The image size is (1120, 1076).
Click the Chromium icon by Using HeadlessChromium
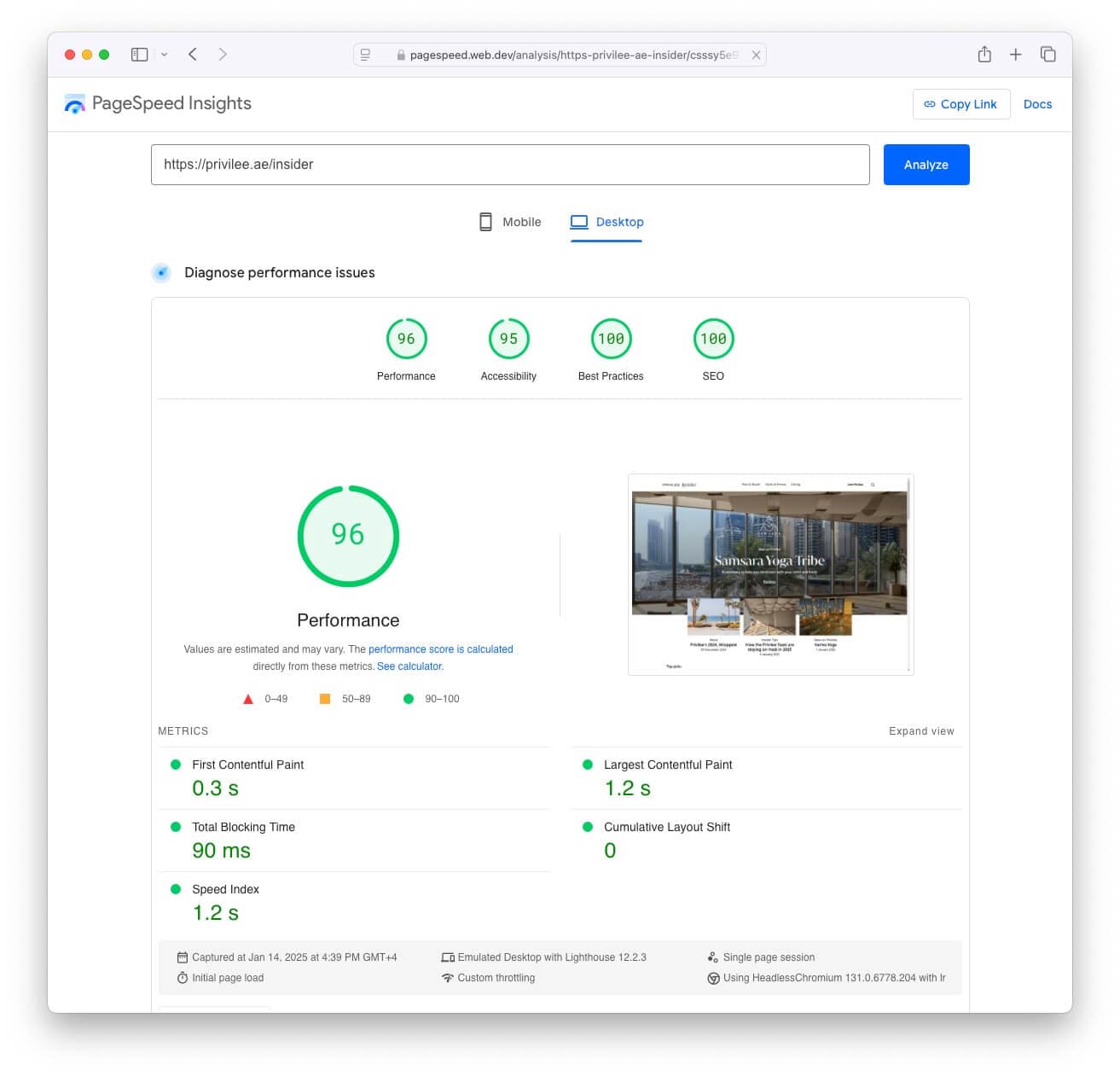[x=713, y=978]
